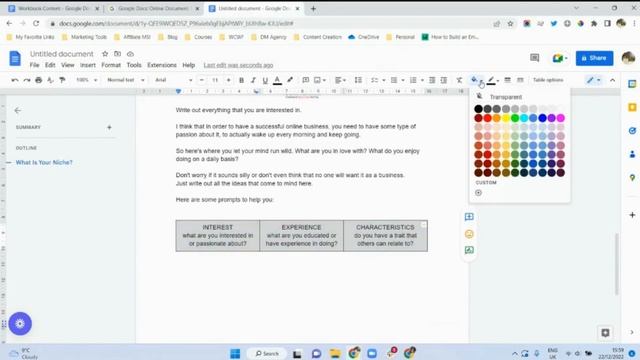Click the font size field

click(215, 80)
